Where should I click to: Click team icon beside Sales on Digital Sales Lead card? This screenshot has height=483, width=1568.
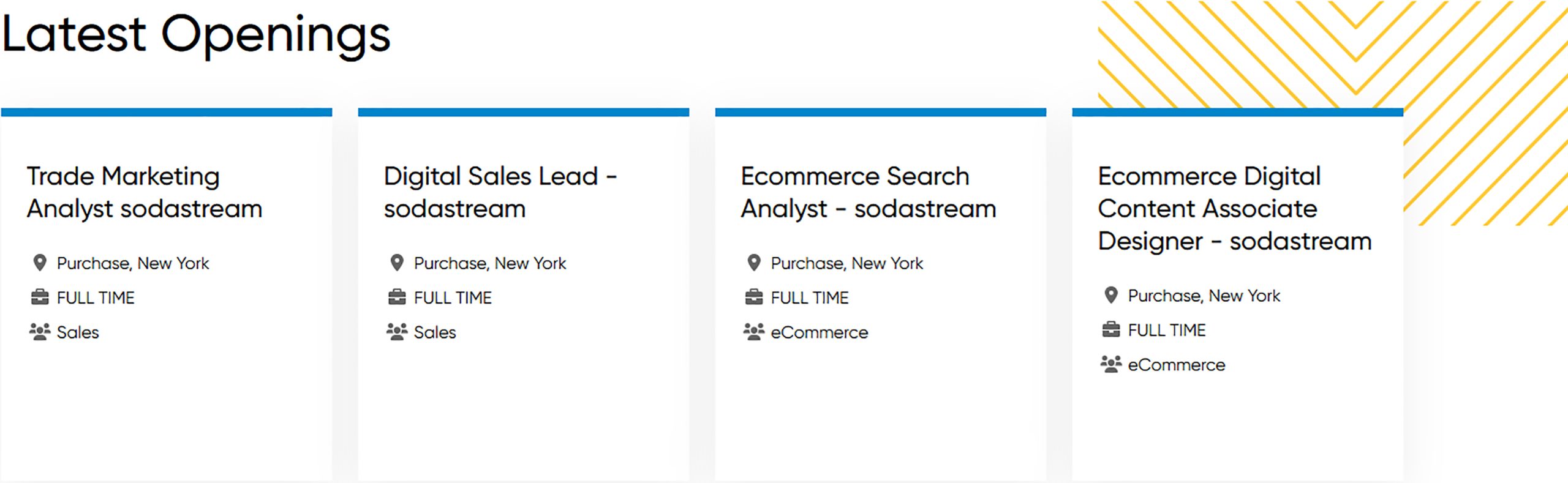[x=397, y=332]
